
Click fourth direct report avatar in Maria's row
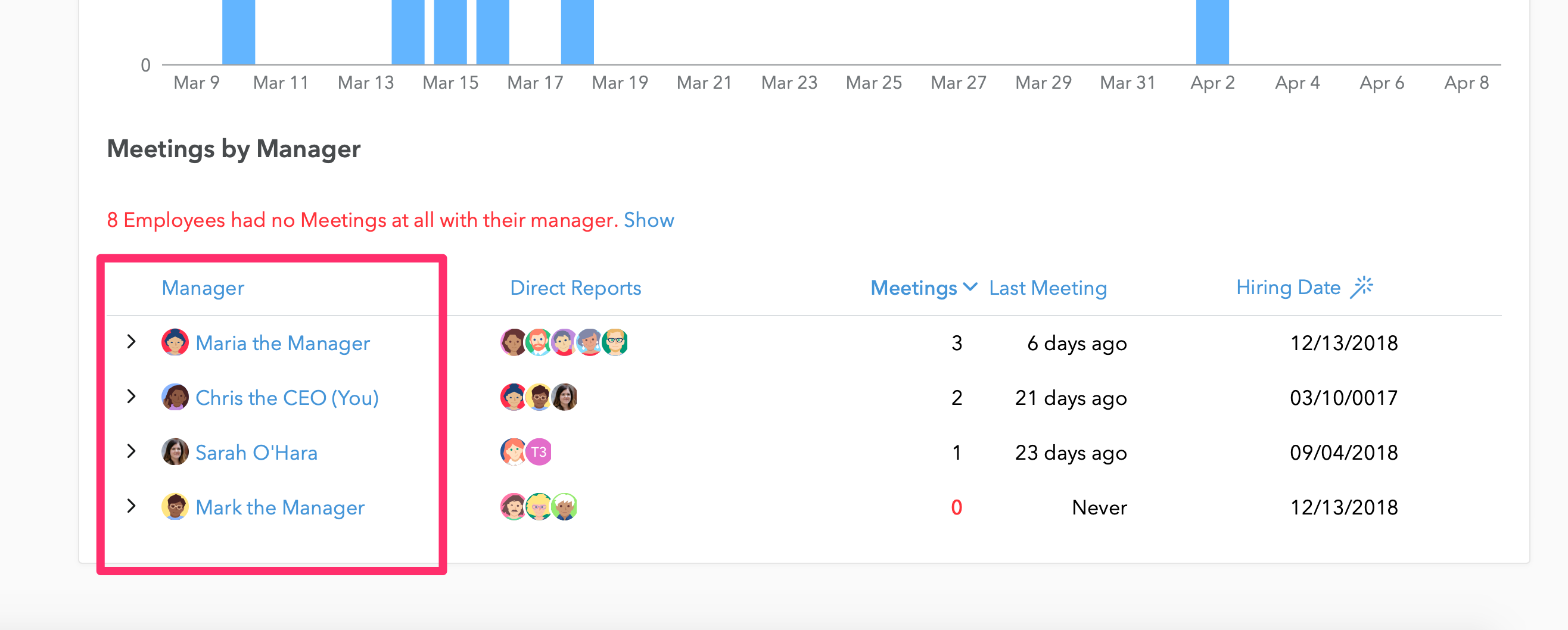point(589,342)
